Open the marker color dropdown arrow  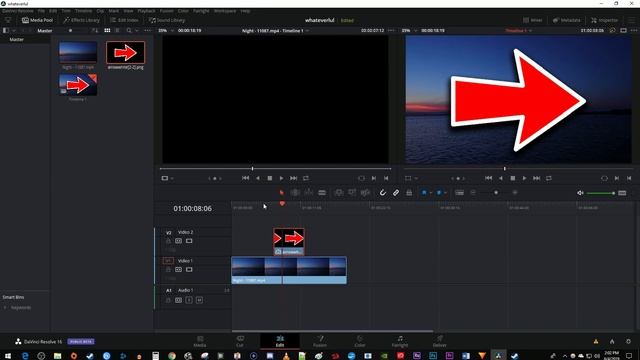[446, 193]
